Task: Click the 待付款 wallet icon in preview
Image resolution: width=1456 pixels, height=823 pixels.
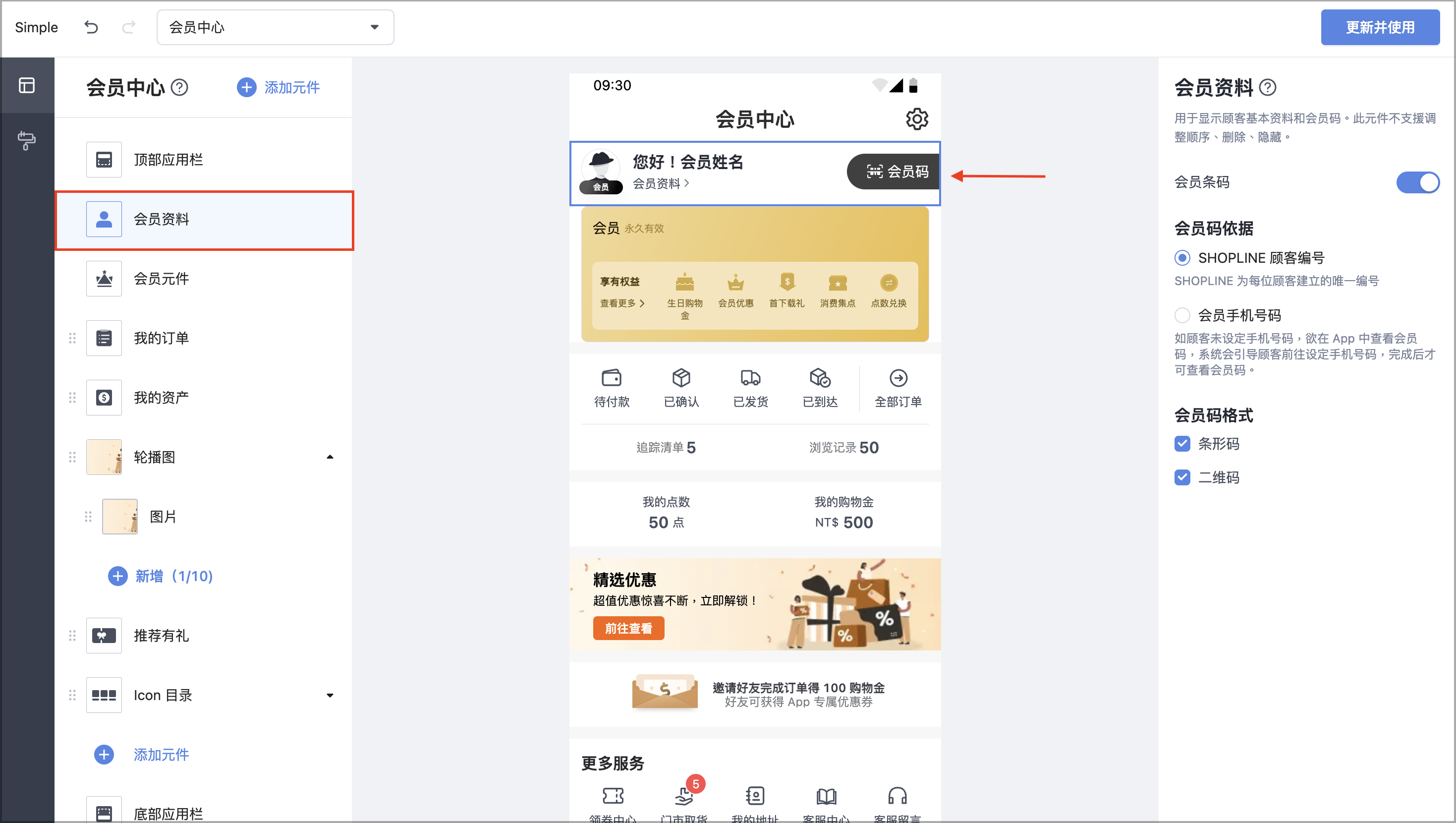Action: [x=612, y=378]
